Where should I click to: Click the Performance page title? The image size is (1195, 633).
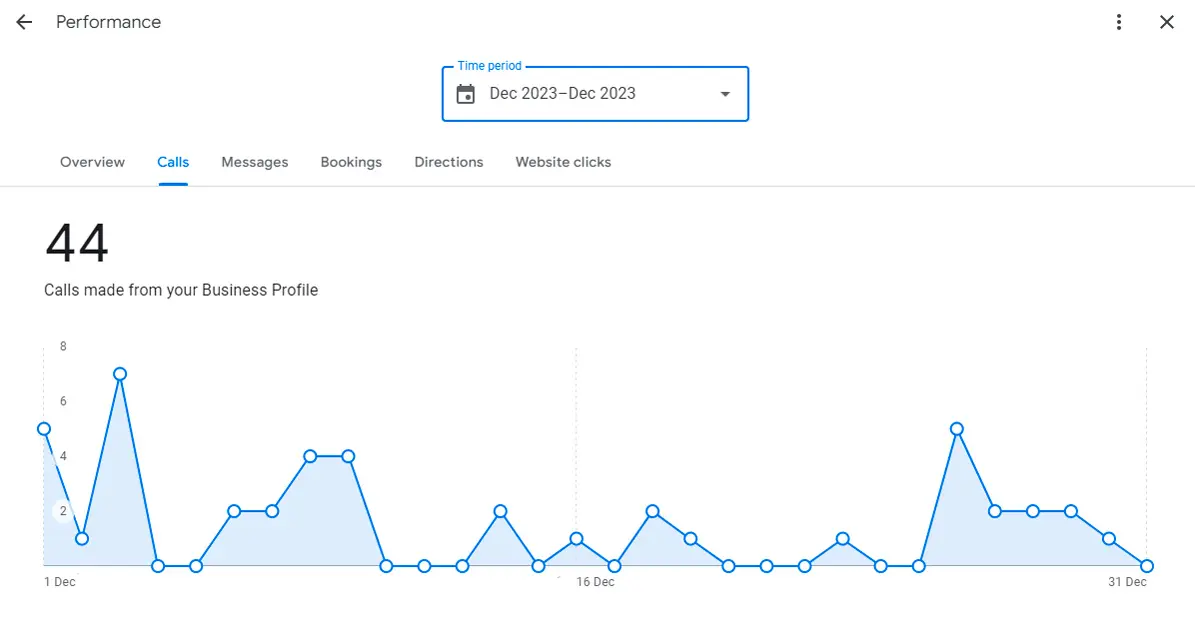click(108, 22)
